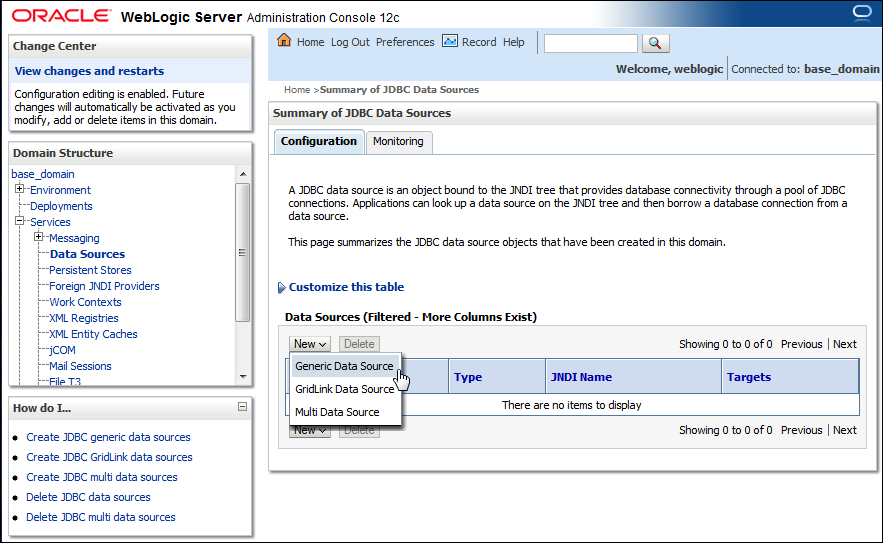
Task: Click Domain Structure scroll up arrow
Action: point(243,174)
